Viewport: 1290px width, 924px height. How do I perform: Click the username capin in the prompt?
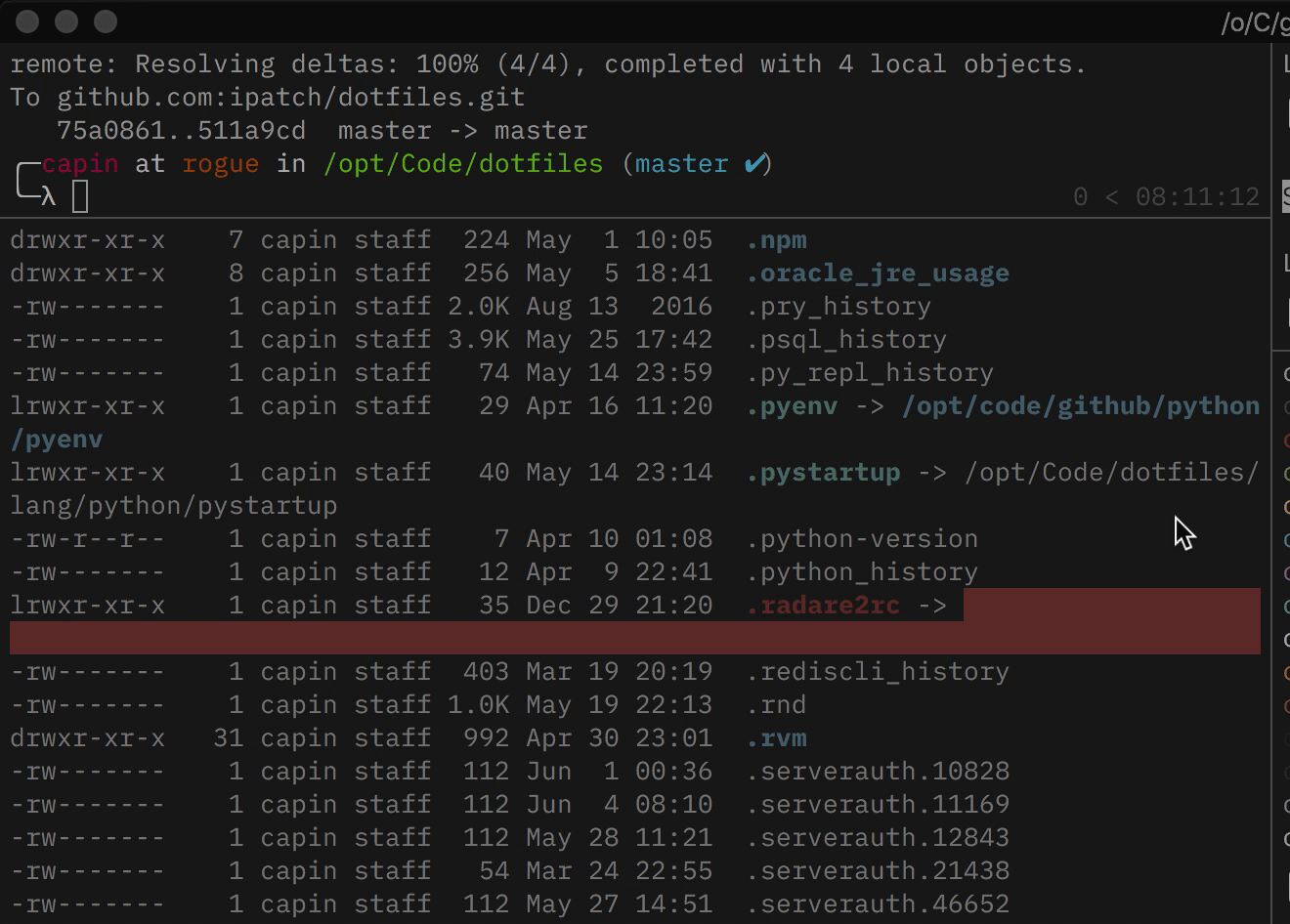(x=80, y=164)
